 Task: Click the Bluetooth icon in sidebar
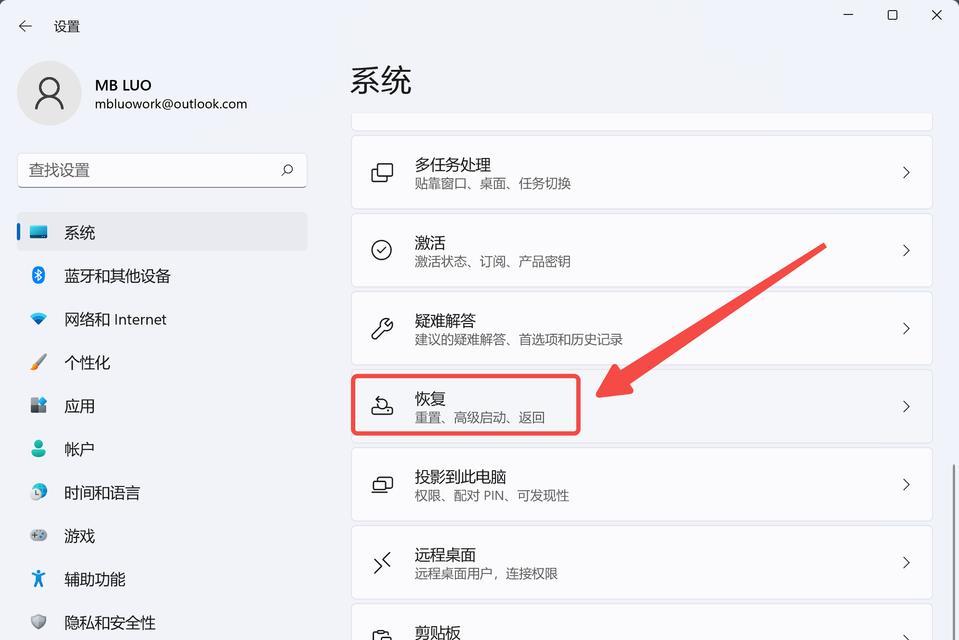(39, 275)
